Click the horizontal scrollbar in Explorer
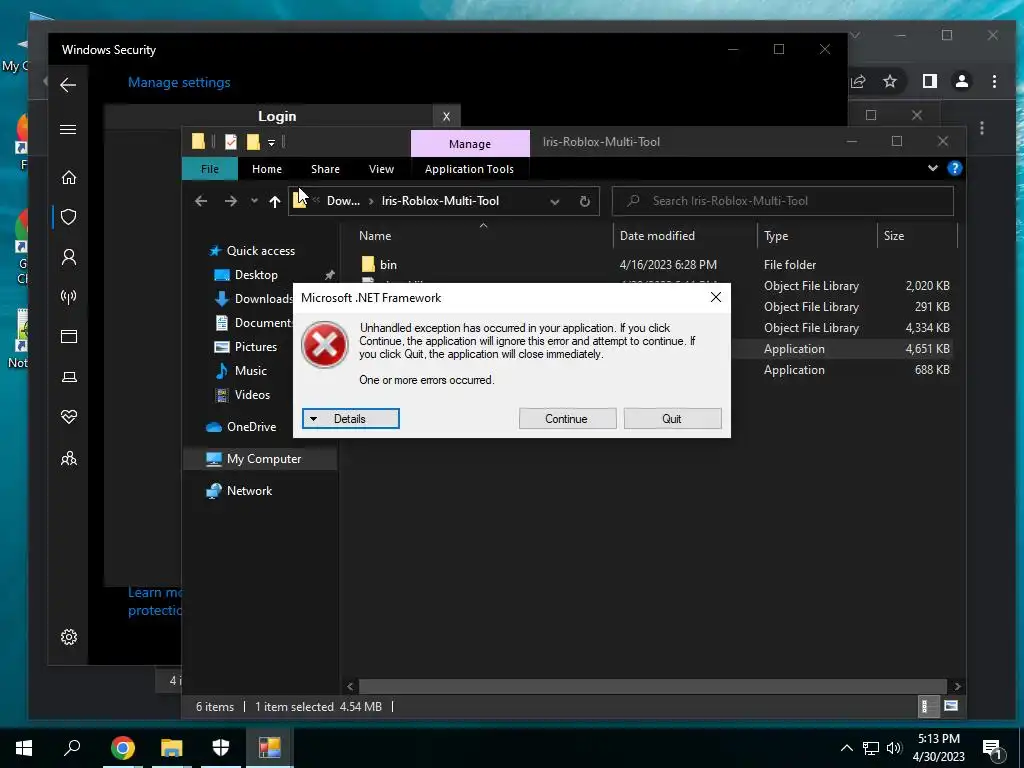 point(652,686)
